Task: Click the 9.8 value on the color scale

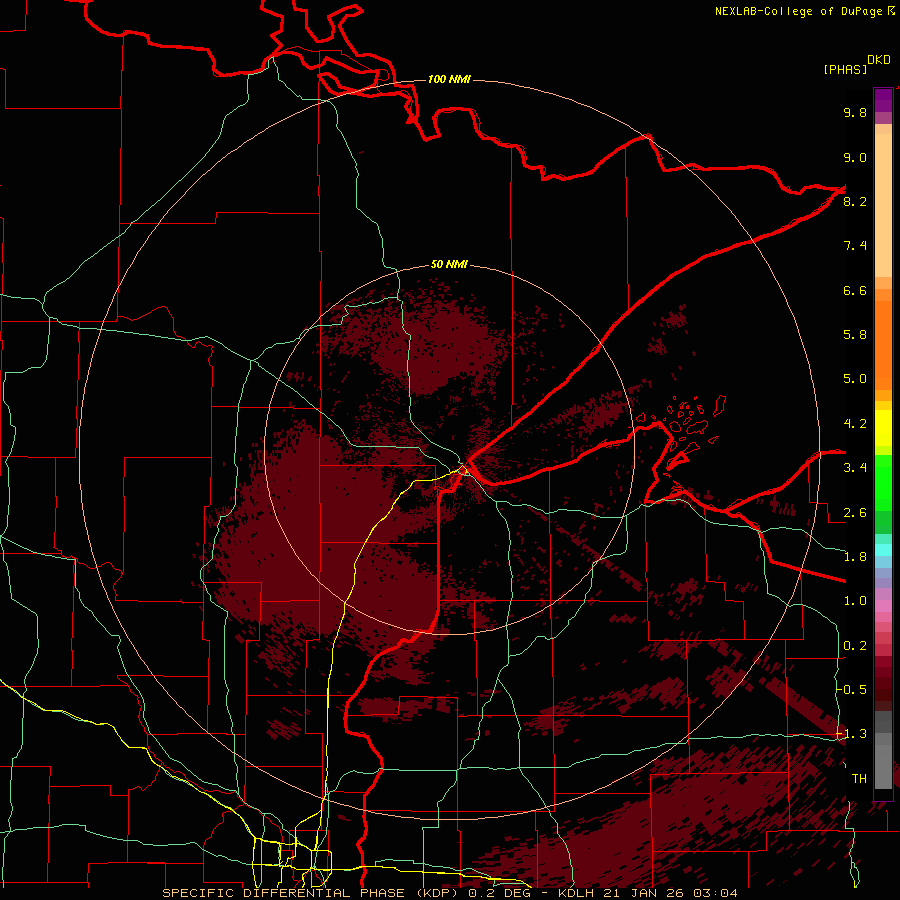Action: (x=855, y=112)
